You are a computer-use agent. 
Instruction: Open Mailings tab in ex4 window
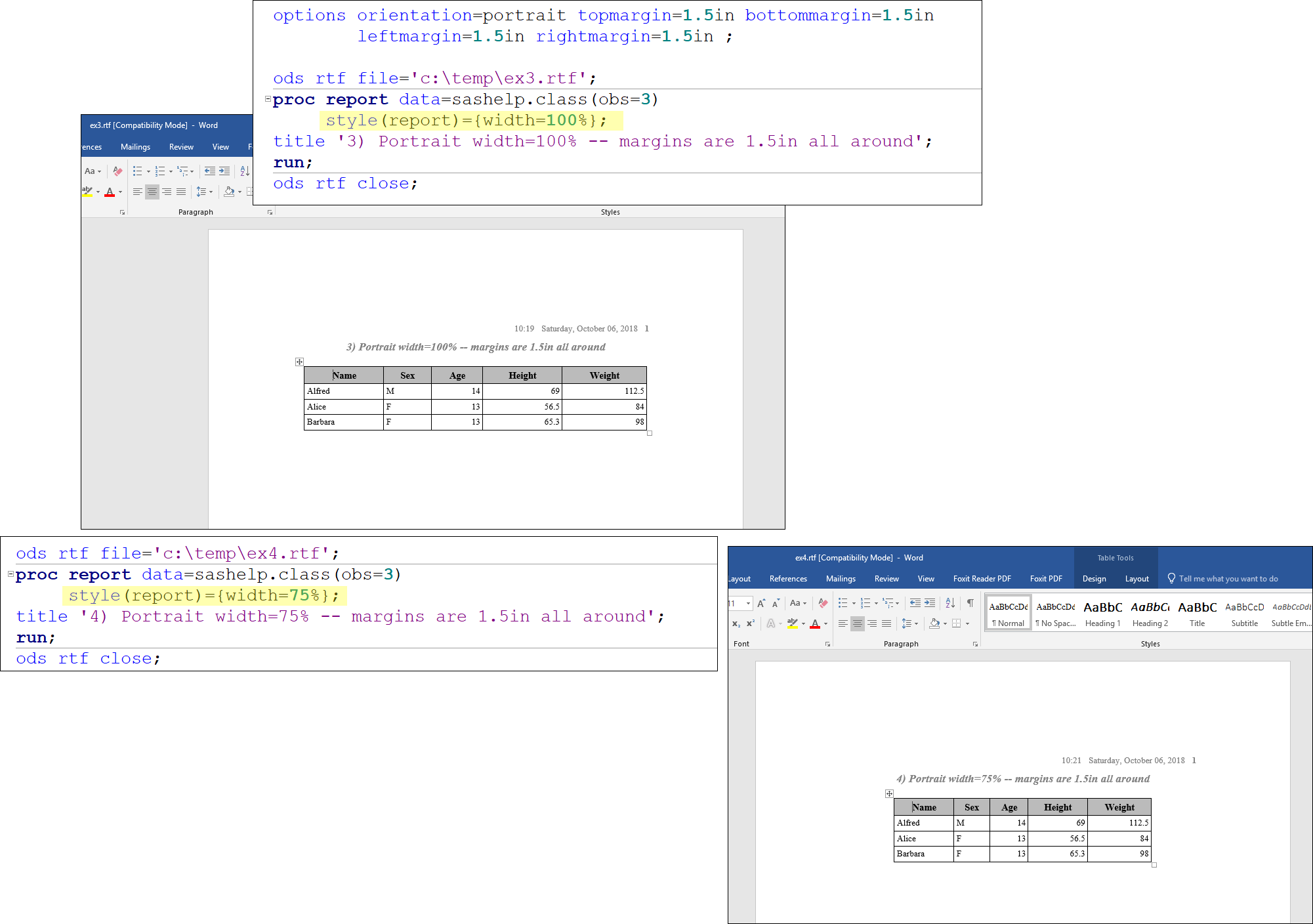click(841, 578)
